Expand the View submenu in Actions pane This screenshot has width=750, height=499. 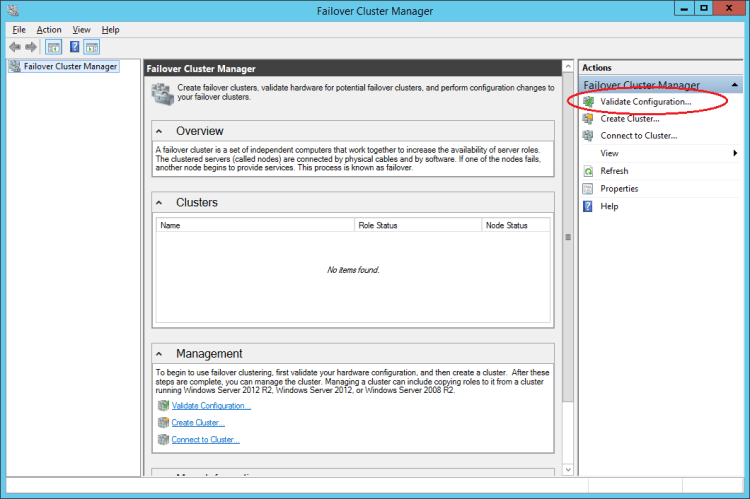click(735, 153)
